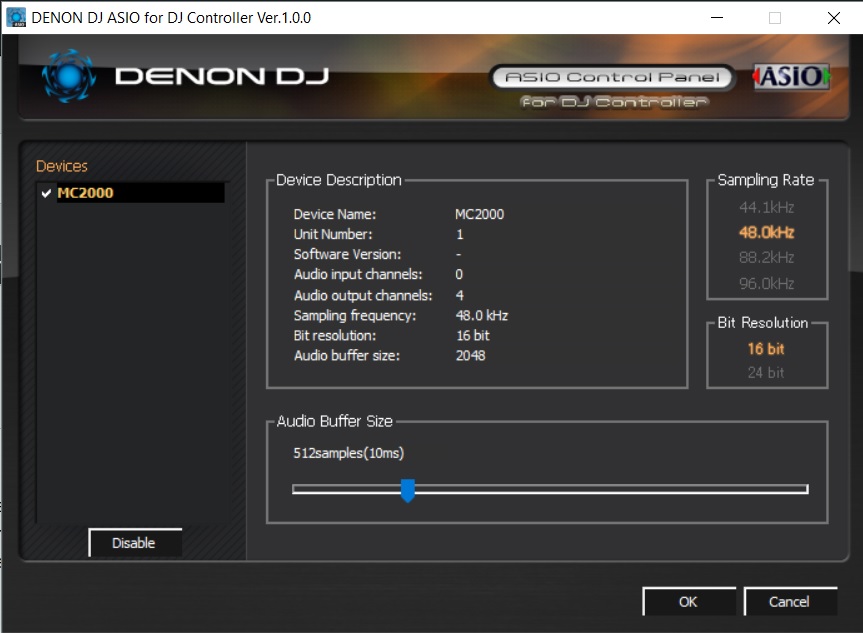Close the ASIO control panel window
Screen dimensions: 863x633
tap(834, 18)
